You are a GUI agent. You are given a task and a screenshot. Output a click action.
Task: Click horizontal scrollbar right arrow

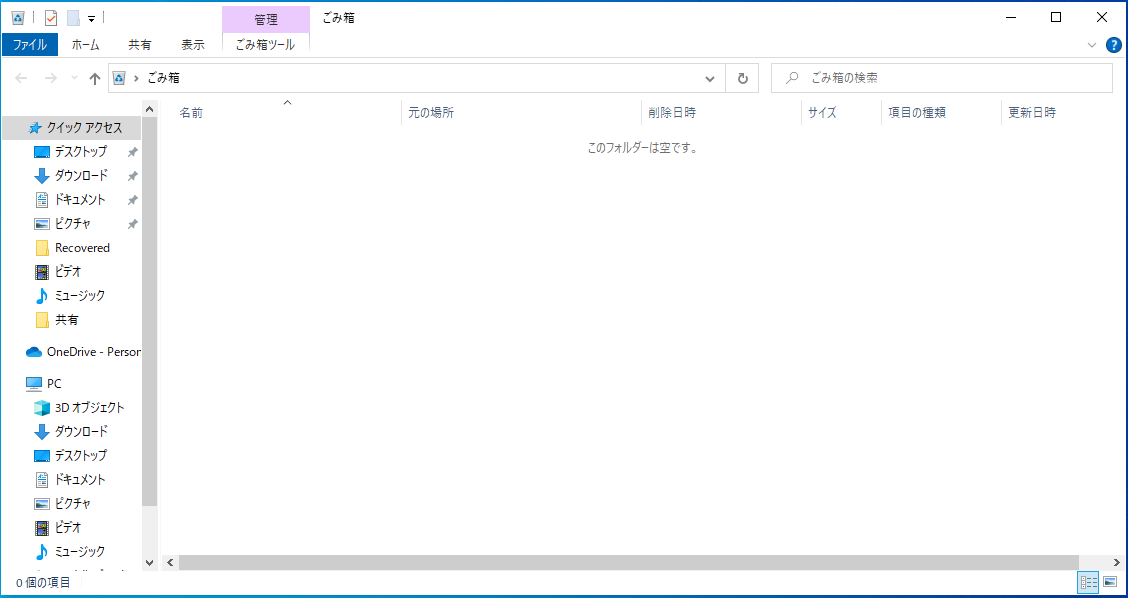pos(1114,562)
